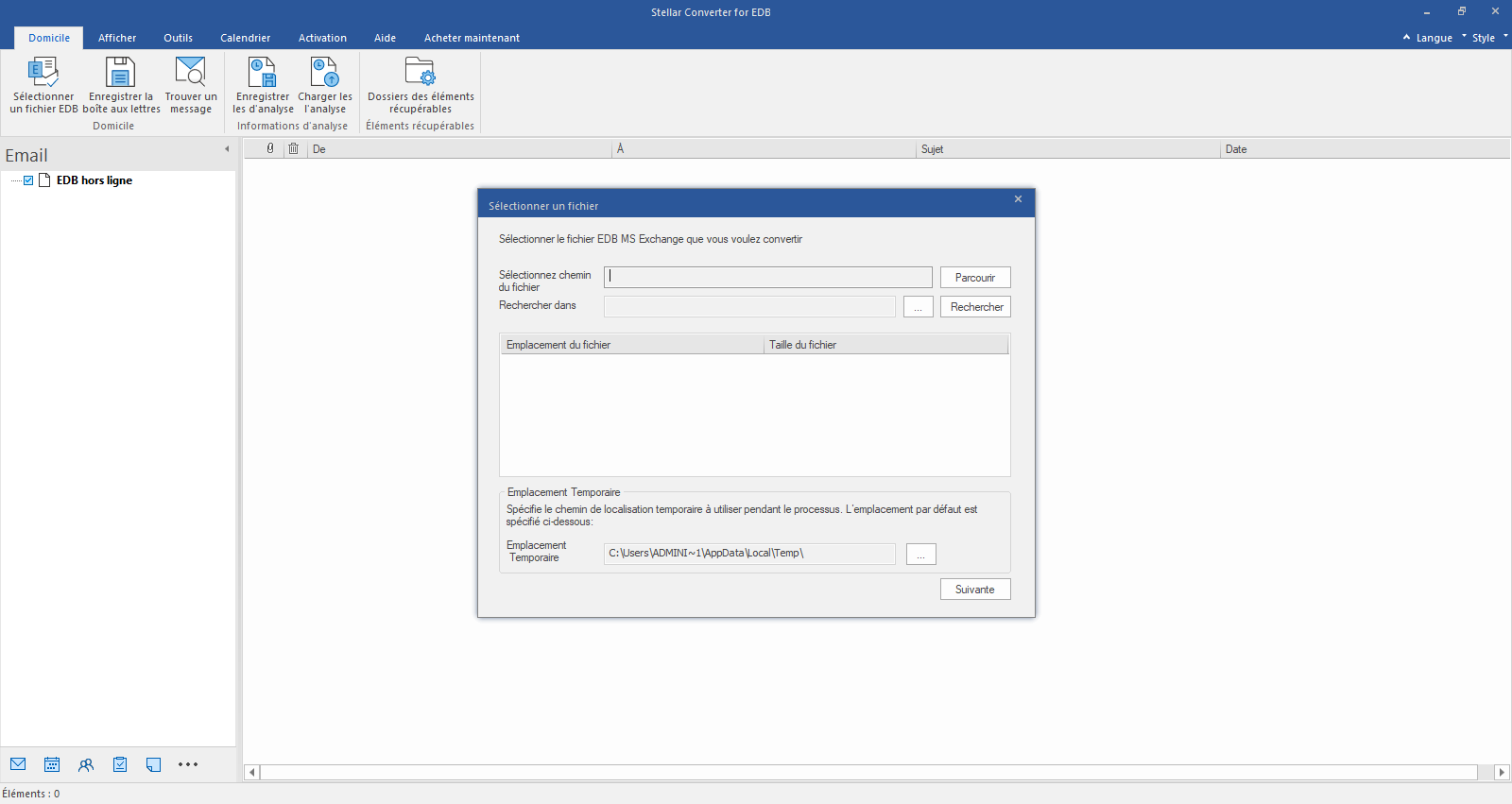Click the browse button next to Rechercher dans

tap(918, 307)
